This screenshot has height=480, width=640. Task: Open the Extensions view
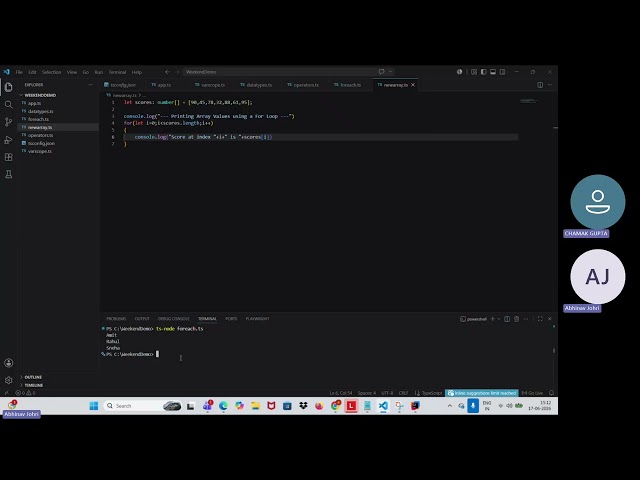pos(9,157)
